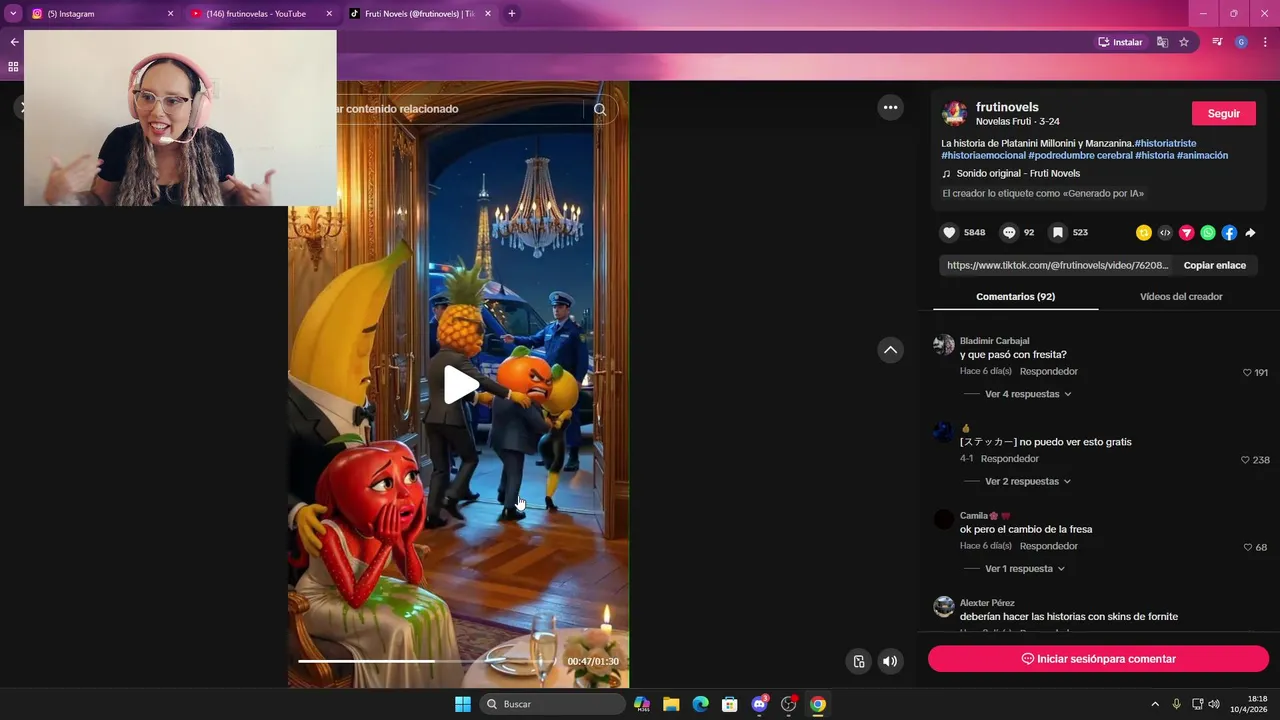1280x720 pixels.
Task: Open a new browser tab
Action: click(512, 14)
